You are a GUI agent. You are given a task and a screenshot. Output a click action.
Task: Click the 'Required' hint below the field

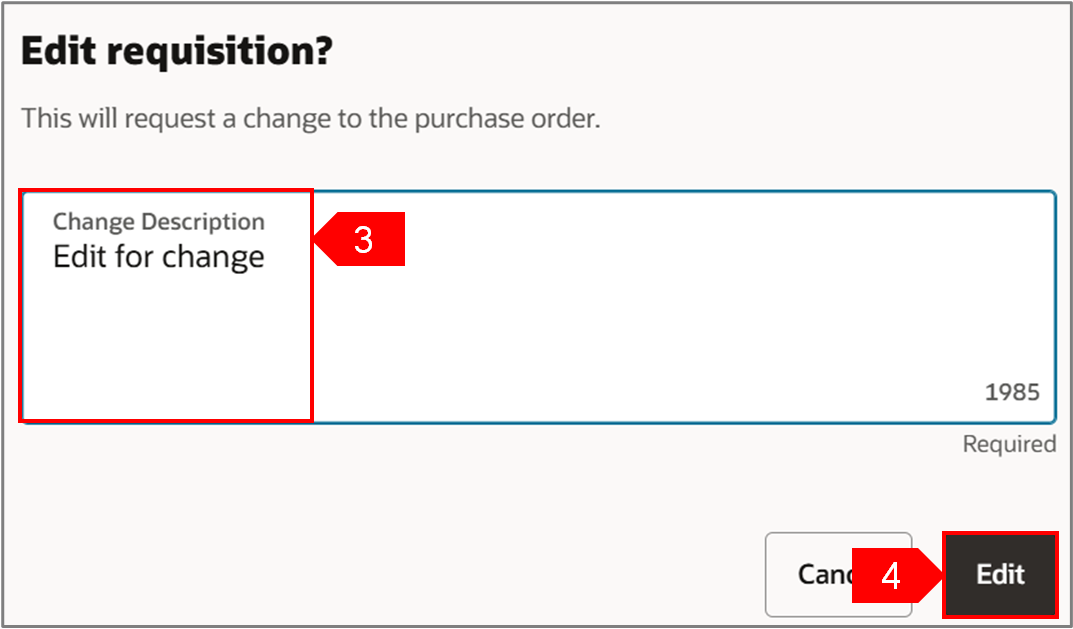(1008, 444)
